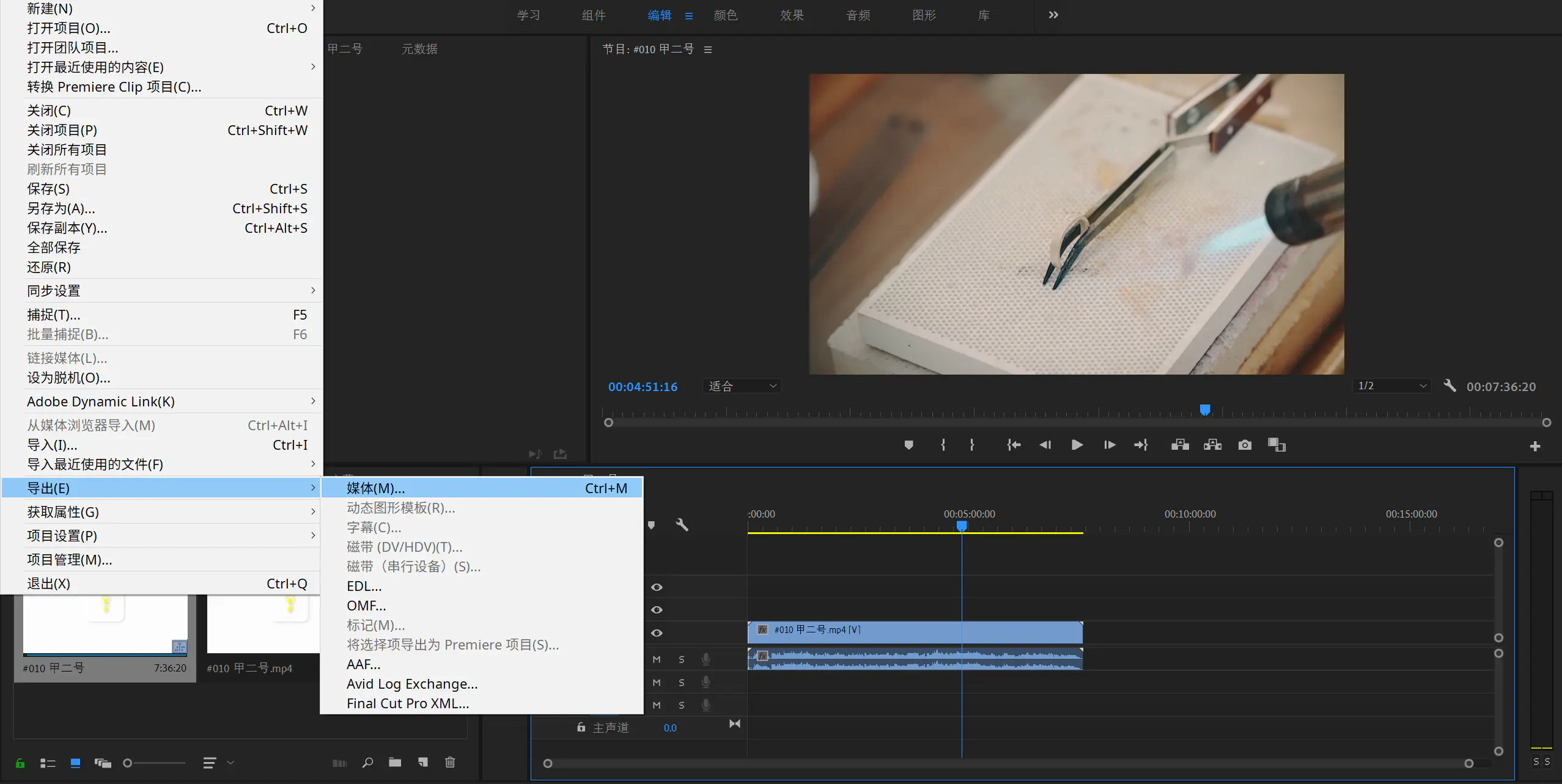Viewport: 1562px width, 784px height.
Task: Choose 导入(I)... from the File menu
Action: (161, 445)
